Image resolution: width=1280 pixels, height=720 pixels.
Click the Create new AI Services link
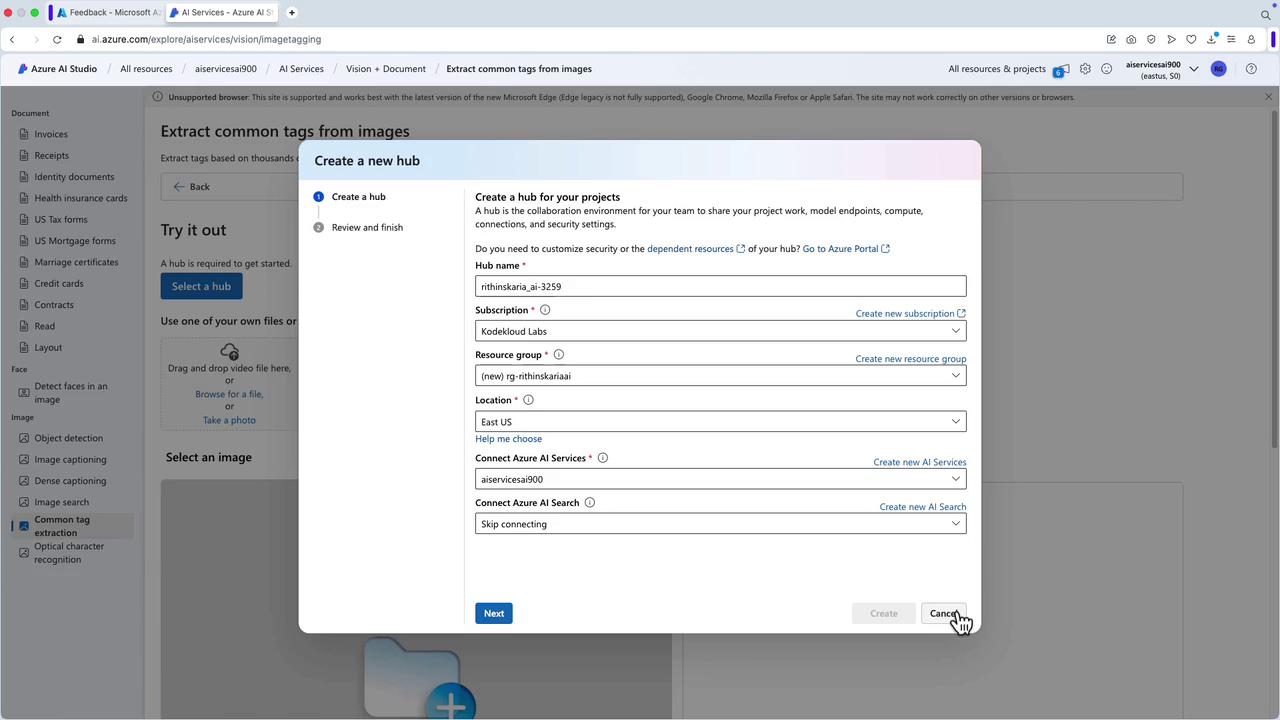point(920,462)
